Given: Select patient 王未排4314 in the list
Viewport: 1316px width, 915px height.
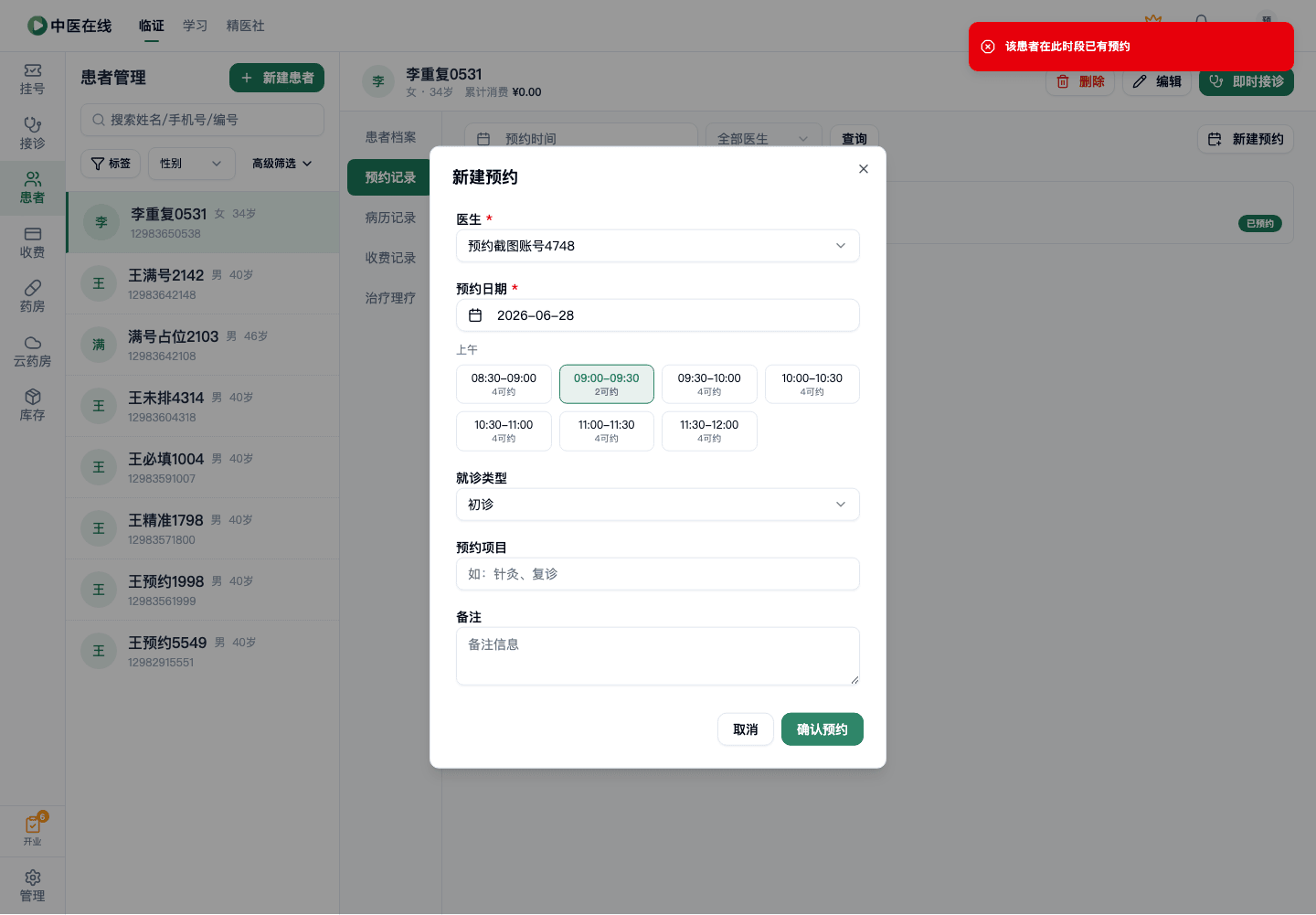Looking at the screenshot, I should 203,406.
